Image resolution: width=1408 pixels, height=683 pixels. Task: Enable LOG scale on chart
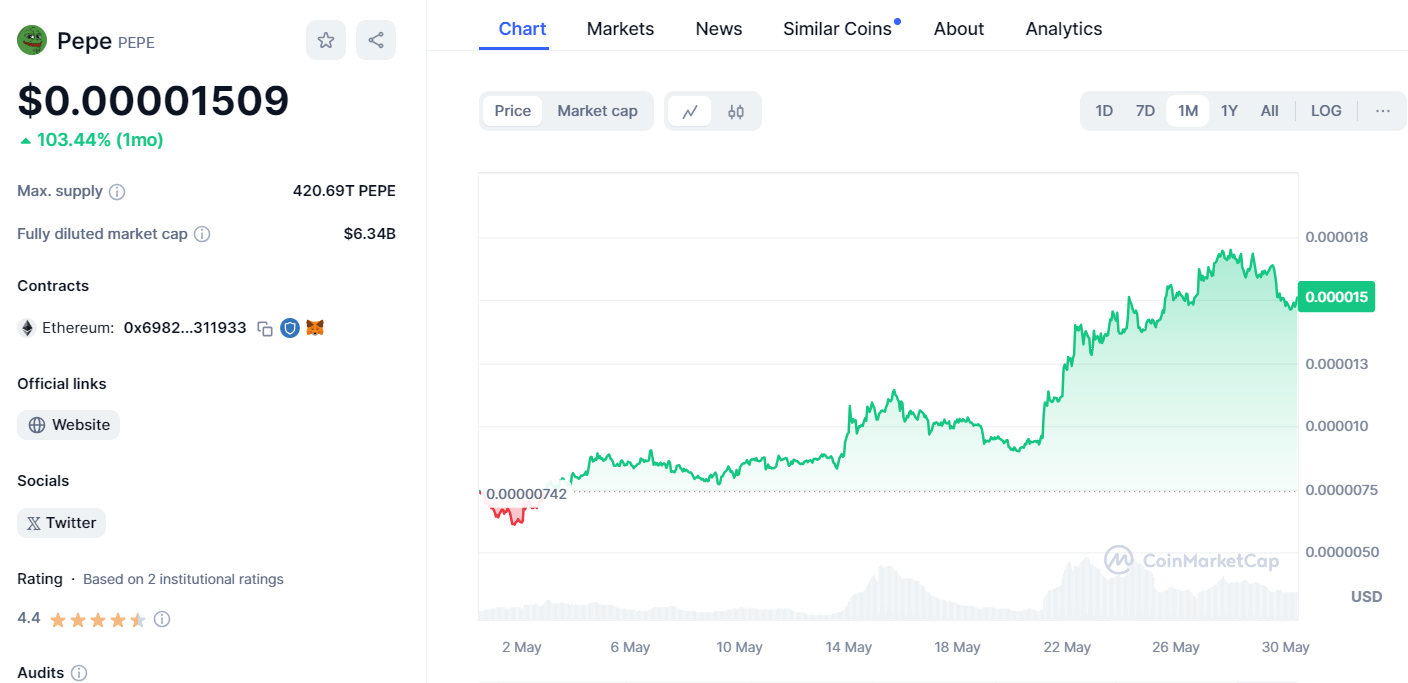1326,111
